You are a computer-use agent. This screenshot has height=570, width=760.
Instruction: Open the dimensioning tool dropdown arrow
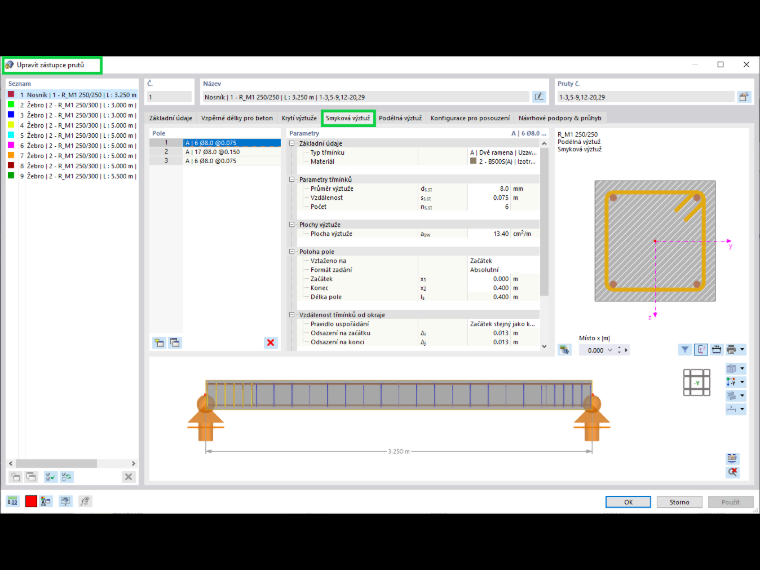click(742, 409)
